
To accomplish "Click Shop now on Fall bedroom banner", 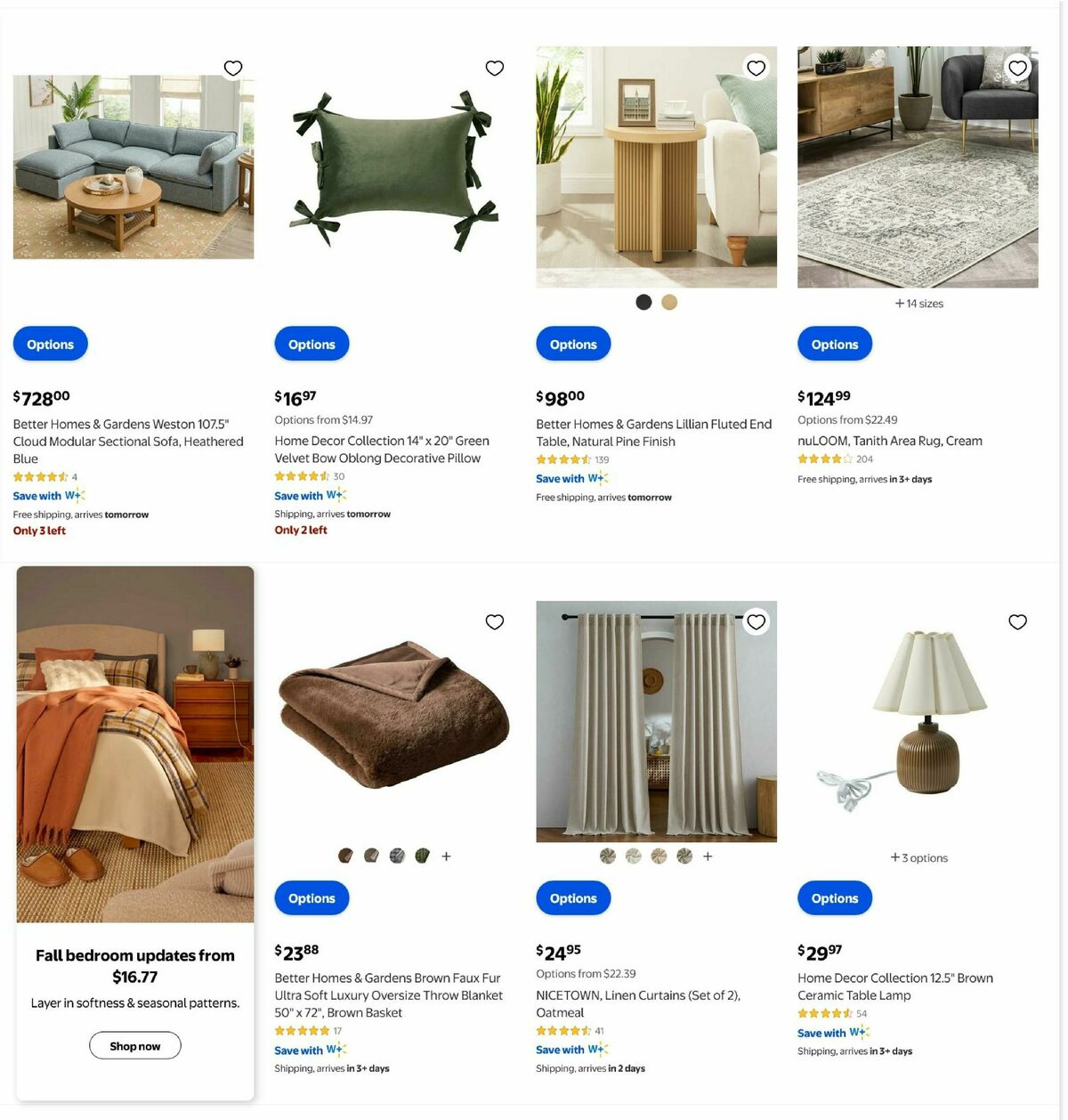I will click(135, 1045).
